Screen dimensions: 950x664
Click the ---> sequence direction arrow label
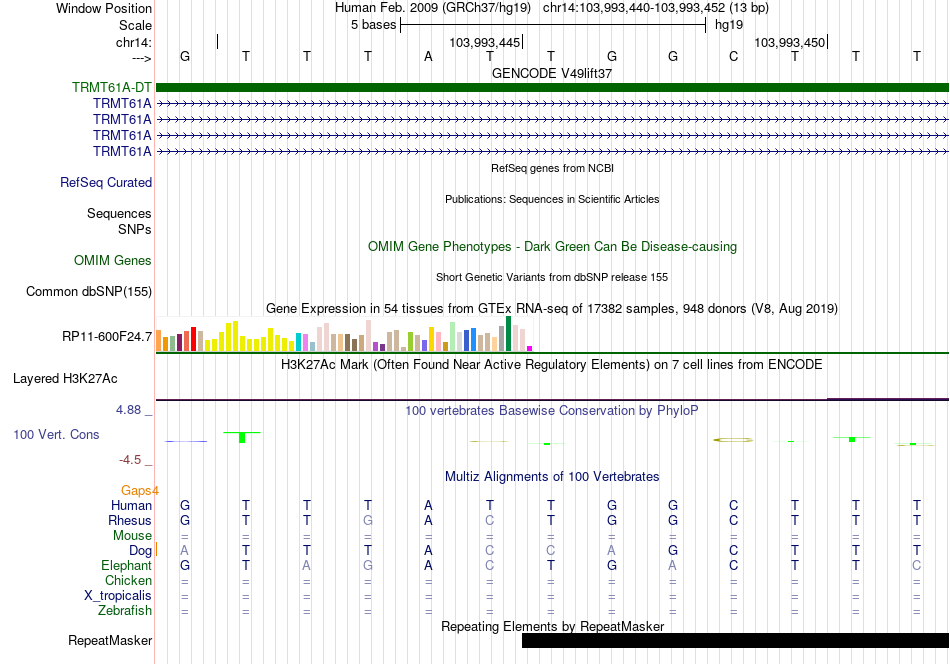point(142,58)
